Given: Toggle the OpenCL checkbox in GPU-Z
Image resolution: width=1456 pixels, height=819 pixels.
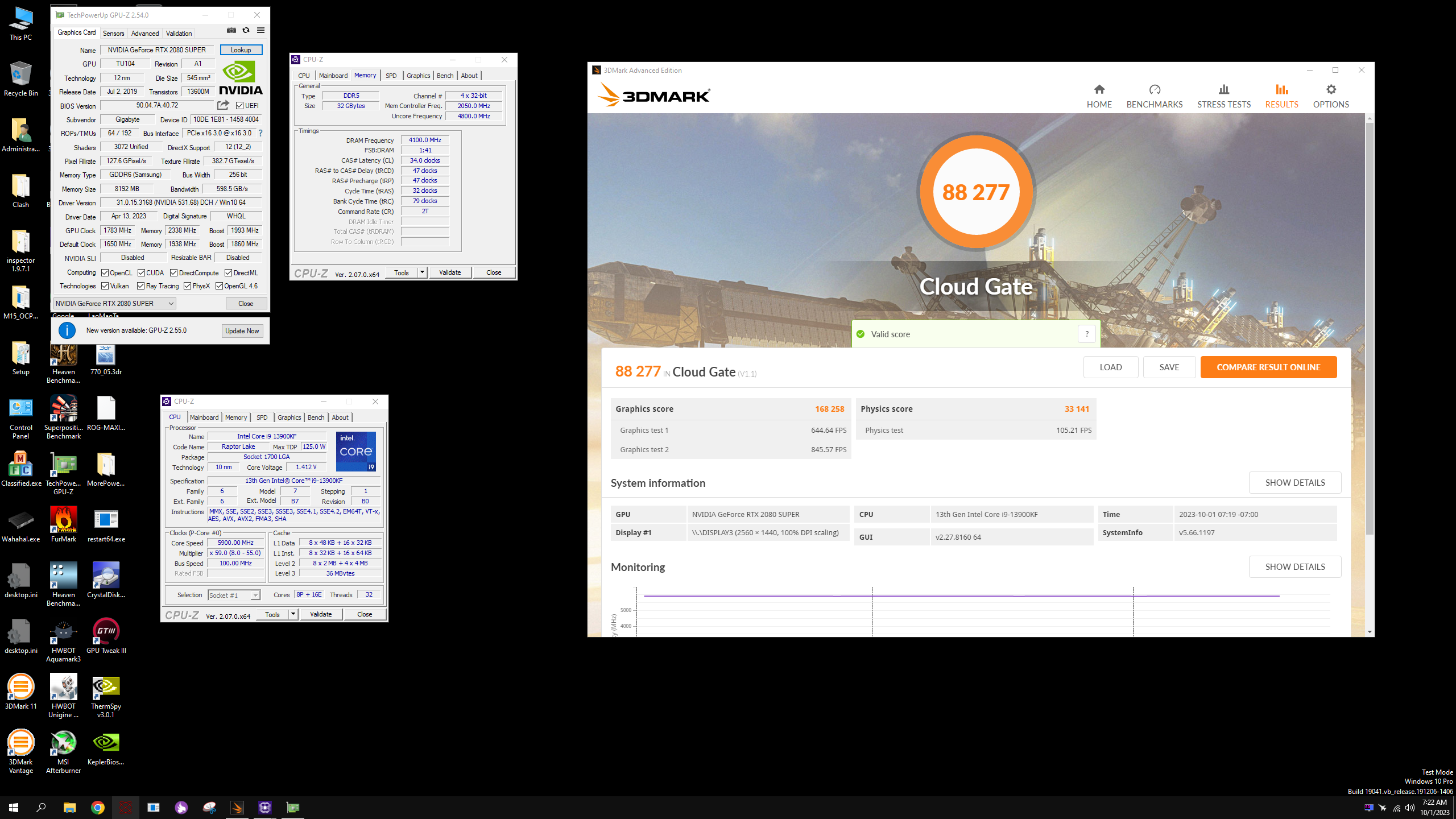Looking at the screenshot, I should (x=105, y=273).
